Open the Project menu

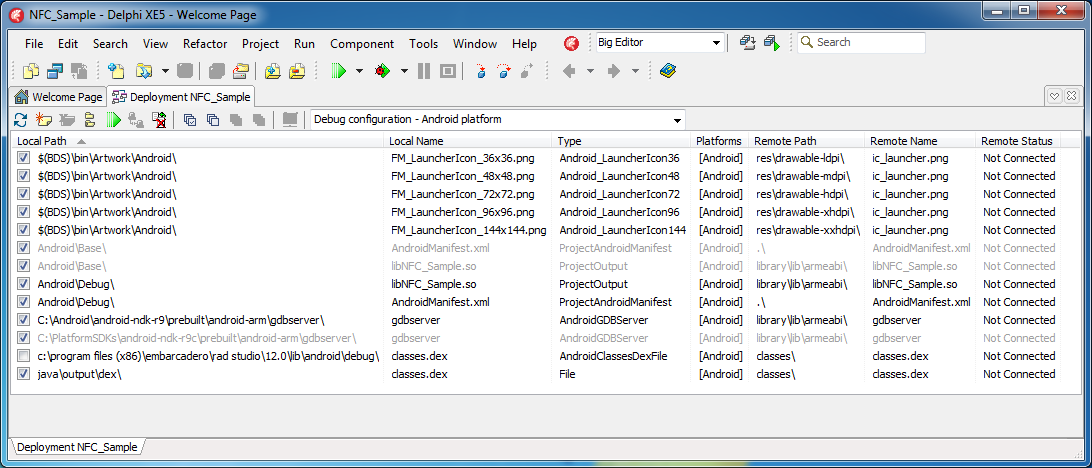[x=260, y=44]
